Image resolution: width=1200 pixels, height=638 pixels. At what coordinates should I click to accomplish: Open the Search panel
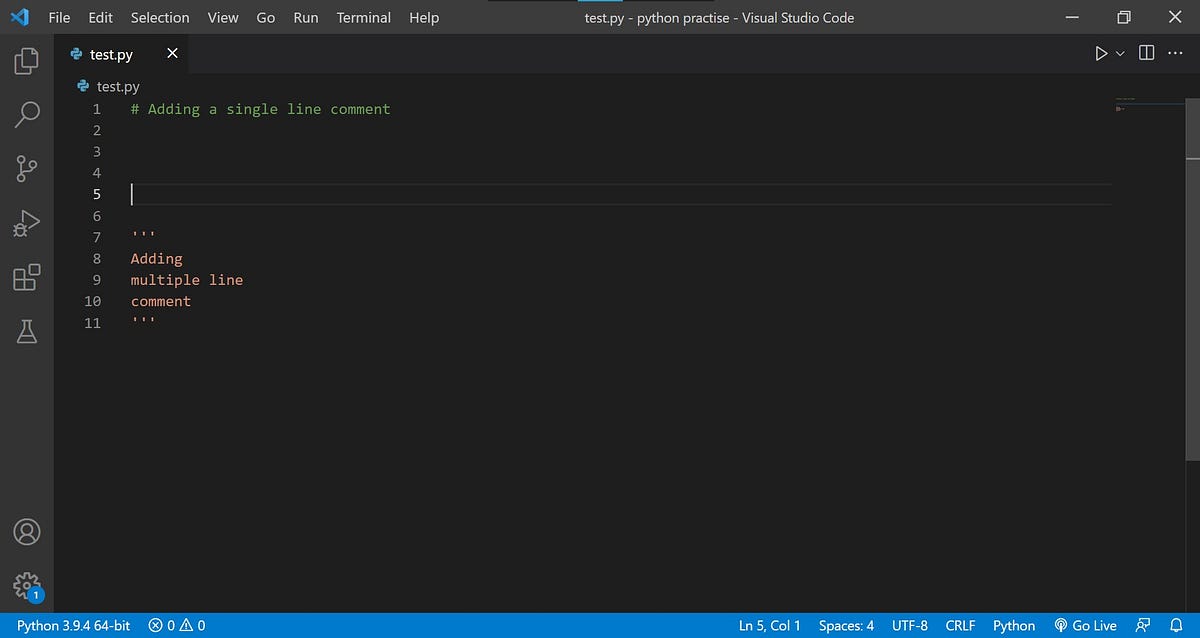pos(26,115)
